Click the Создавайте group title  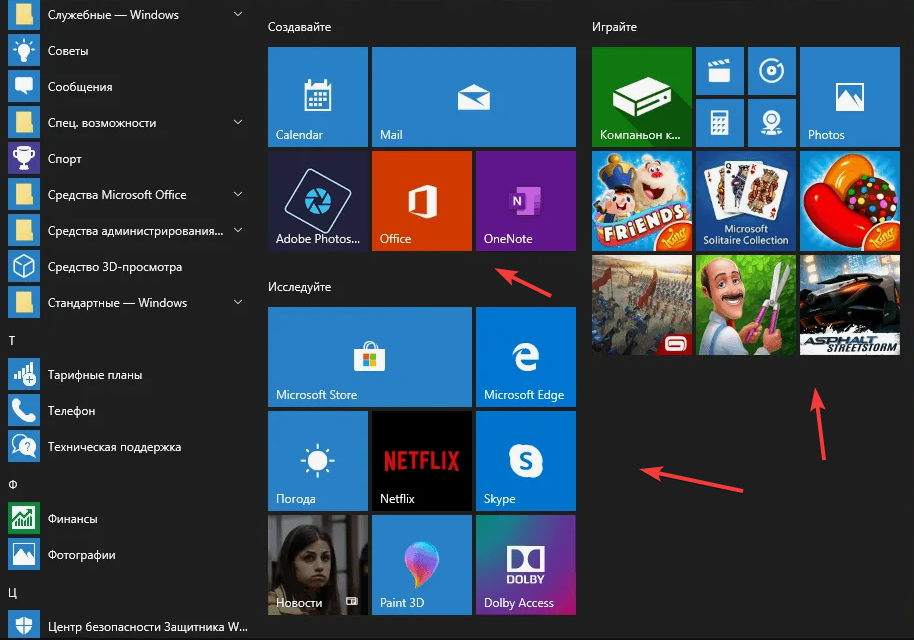coord(299,27)
